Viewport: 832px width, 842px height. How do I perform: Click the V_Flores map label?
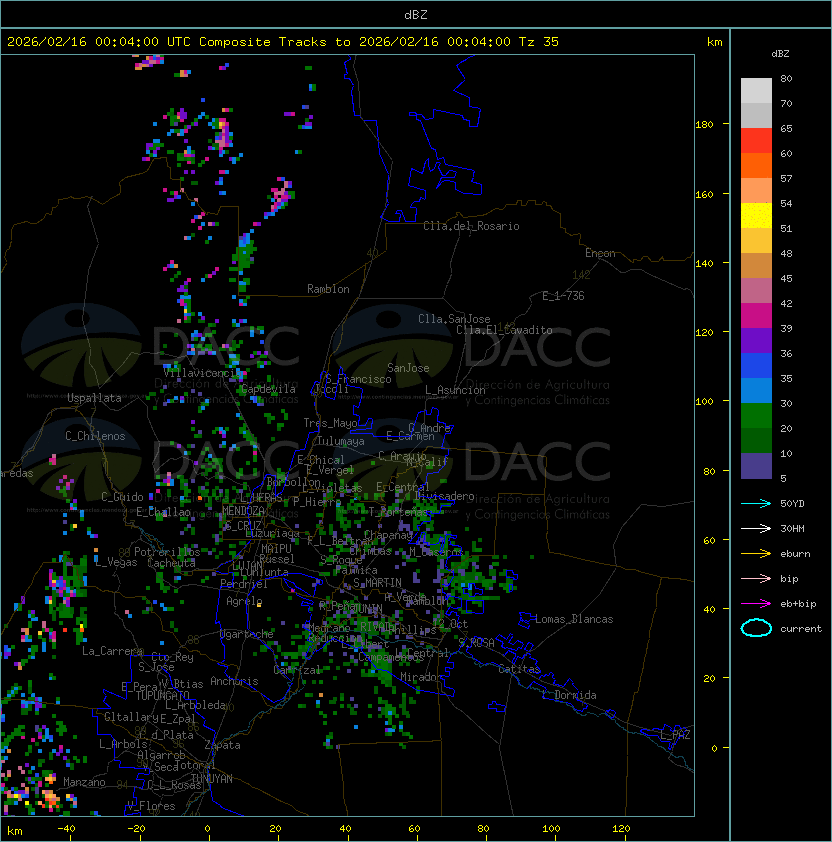(x=151, y=806)
